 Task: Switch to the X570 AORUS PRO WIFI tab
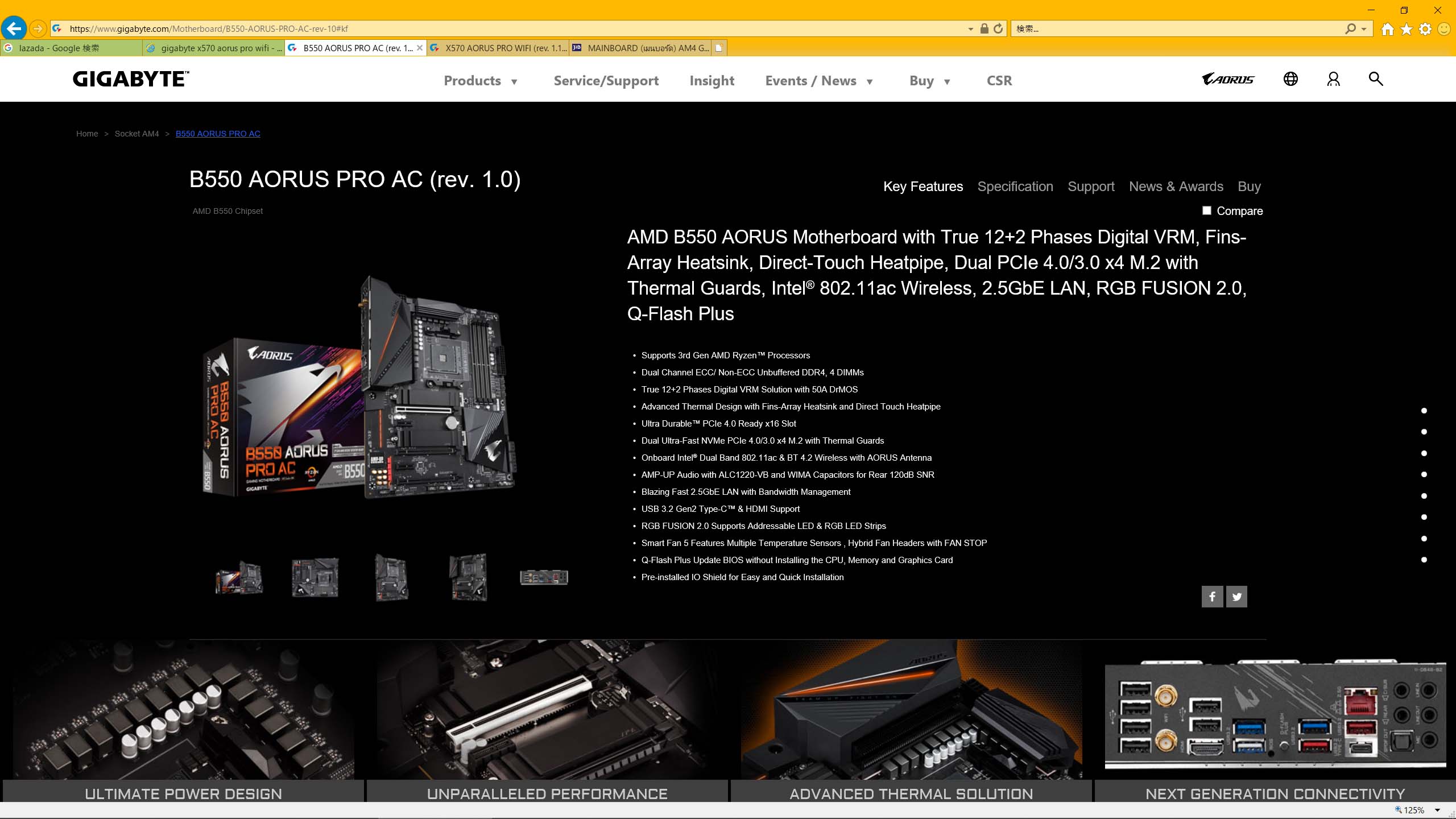click(x=498, y=48)
